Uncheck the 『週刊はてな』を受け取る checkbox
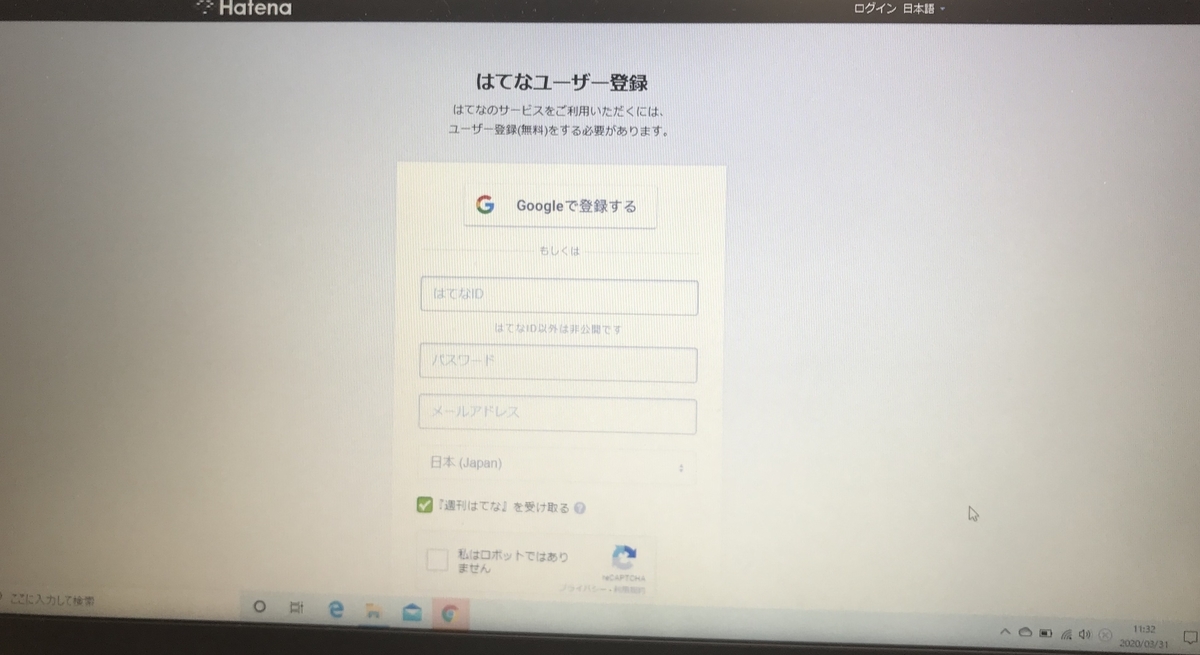Image resolution: width=1200 pixels, height=655 pixels. [x=425, y=505]
